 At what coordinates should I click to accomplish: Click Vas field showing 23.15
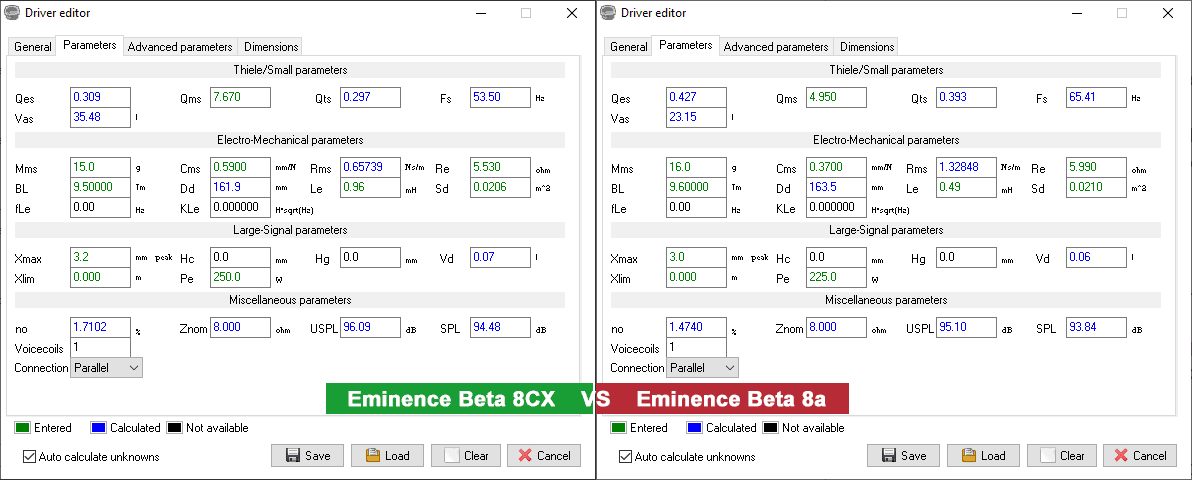pos(696,117)
